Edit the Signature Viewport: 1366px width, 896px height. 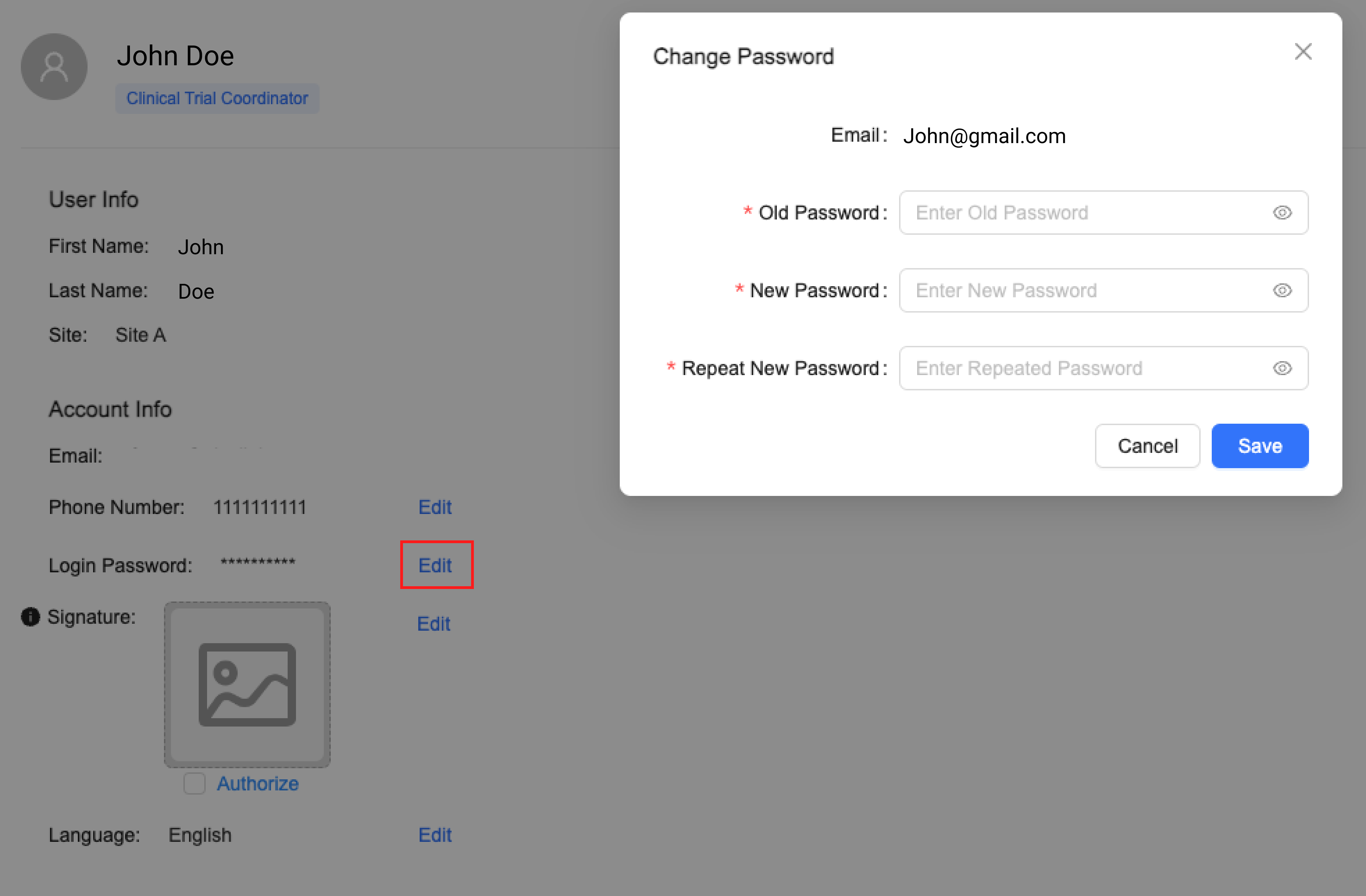(434, 623)
